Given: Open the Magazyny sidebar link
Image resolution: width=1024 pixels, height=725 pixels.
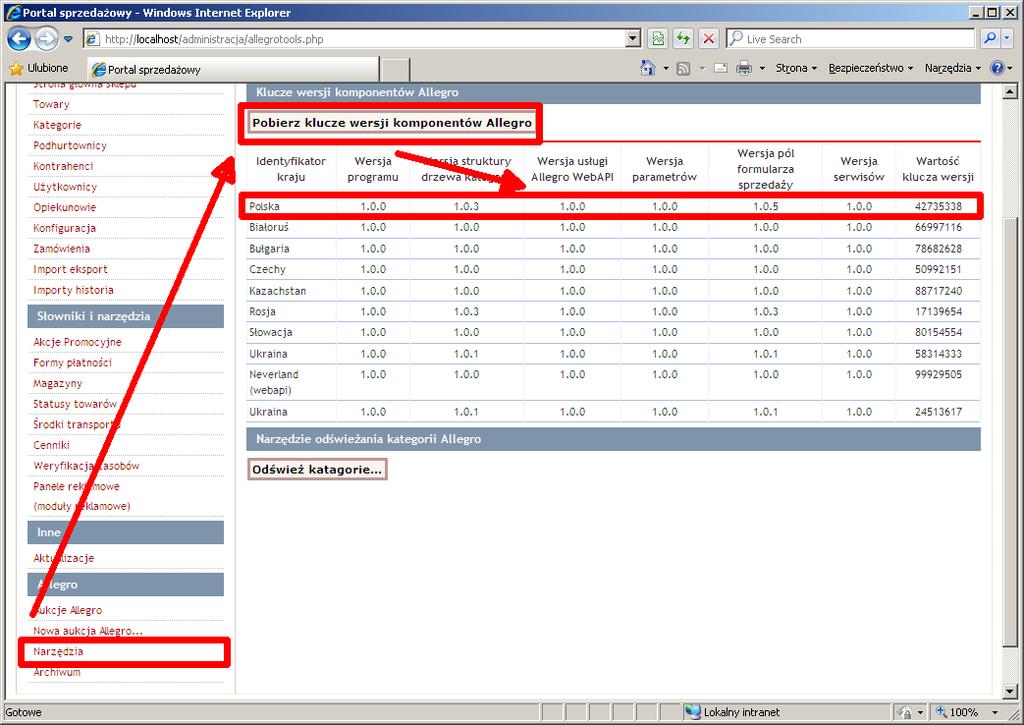Looking at the screenshot, I should 57,383.
